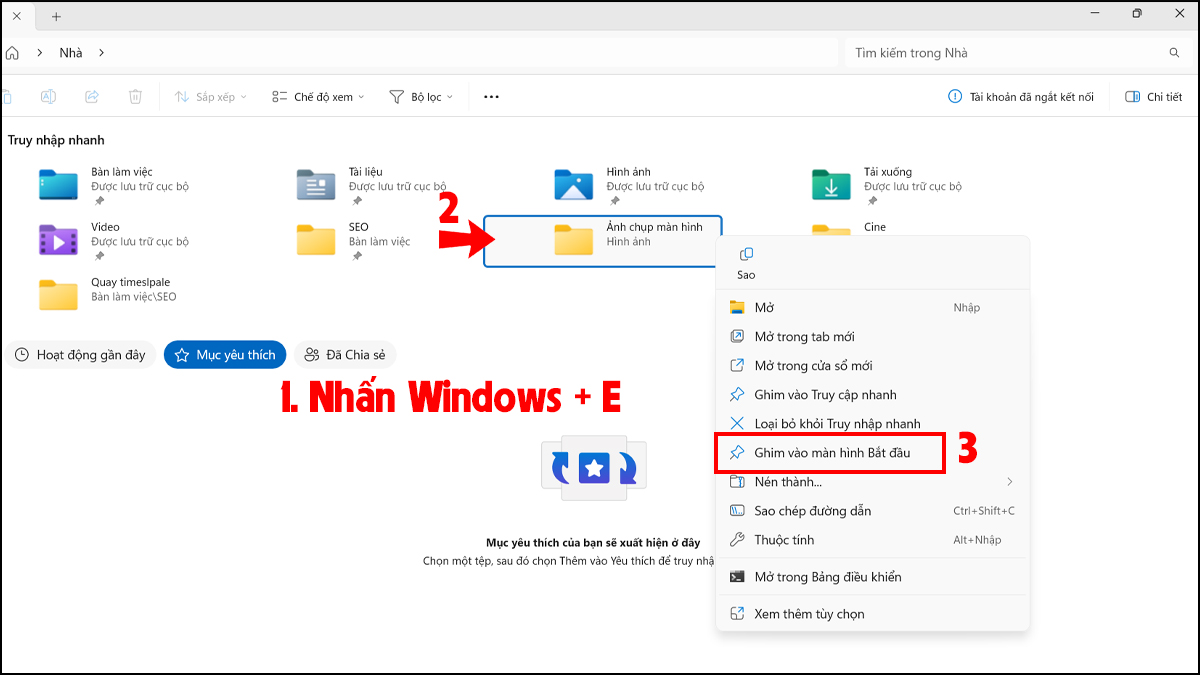The width and height of the screenshot is (1200, 675).
Task: Choose Mở trong Bảng điều khiển
Action: [872, 577]
